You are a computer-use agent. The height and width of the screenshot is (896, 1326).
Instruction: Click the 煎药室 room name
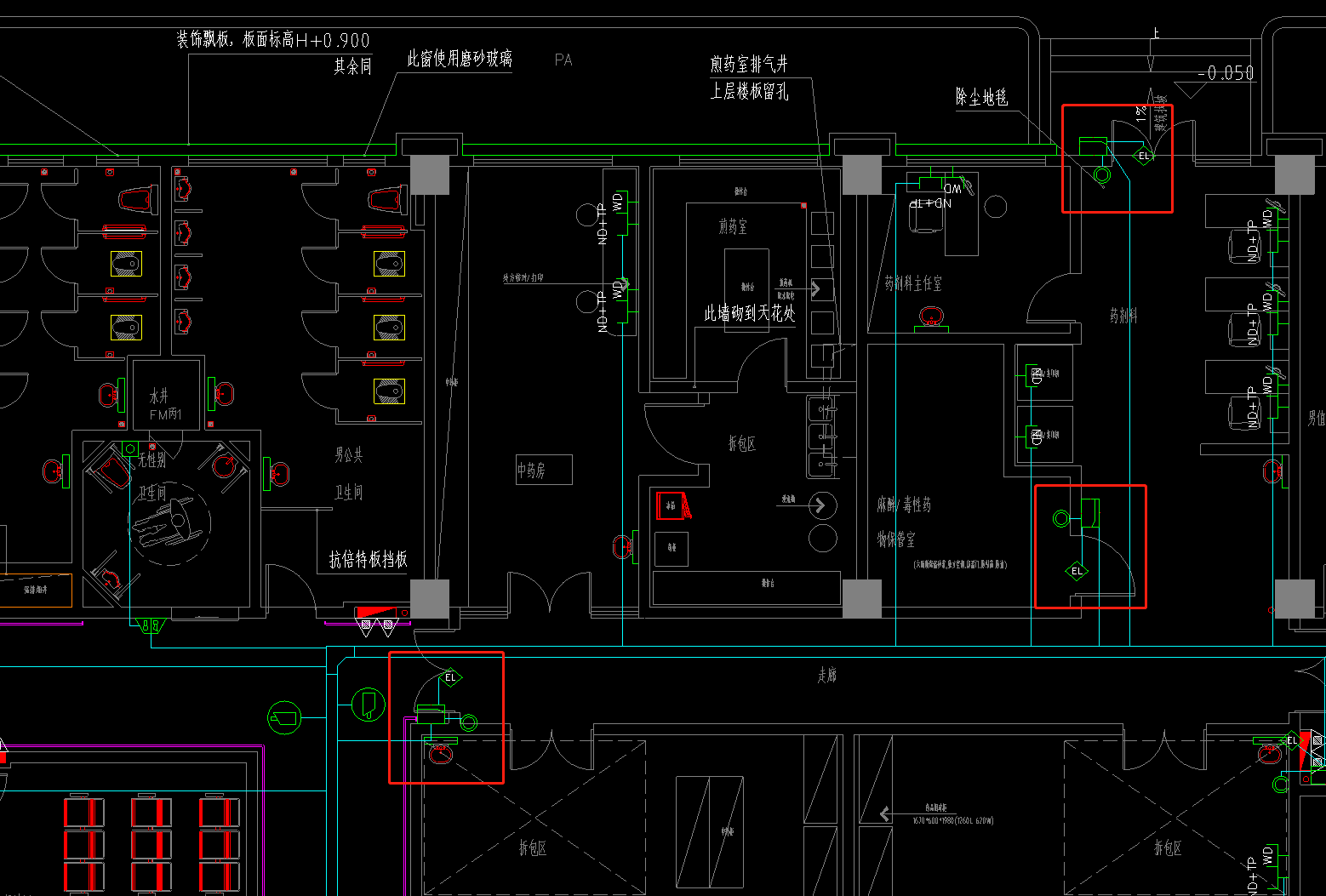733,226
